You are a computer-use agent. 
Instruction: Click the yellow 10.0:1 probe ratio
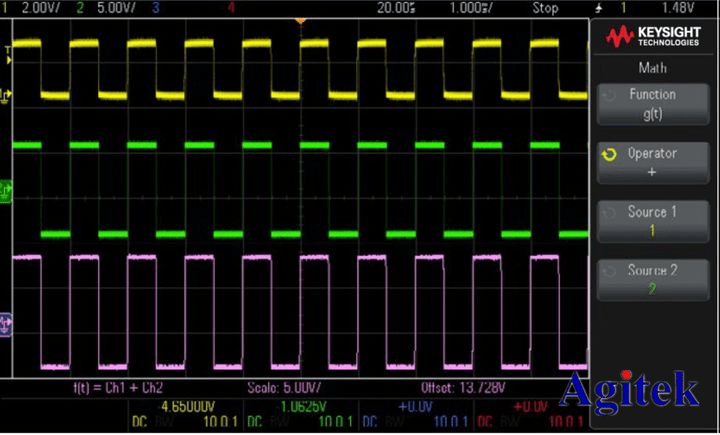[220, 422]
